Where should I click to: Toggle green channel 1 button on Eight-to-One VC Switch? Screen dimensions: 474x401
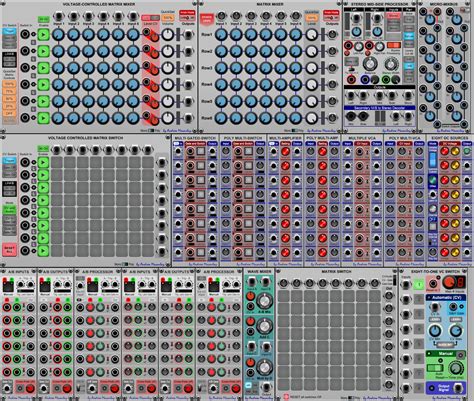(x=419, y=285)
